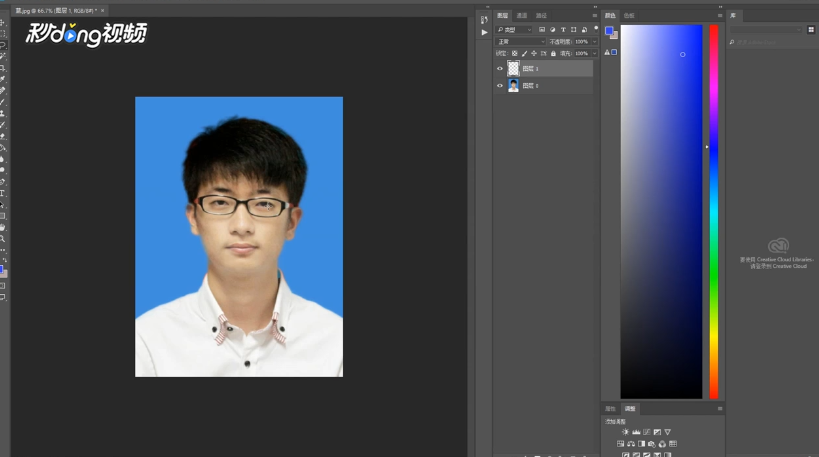Toggle lock all padlock icon
Viewport: 819px width, 457px height.
[553, 53]
